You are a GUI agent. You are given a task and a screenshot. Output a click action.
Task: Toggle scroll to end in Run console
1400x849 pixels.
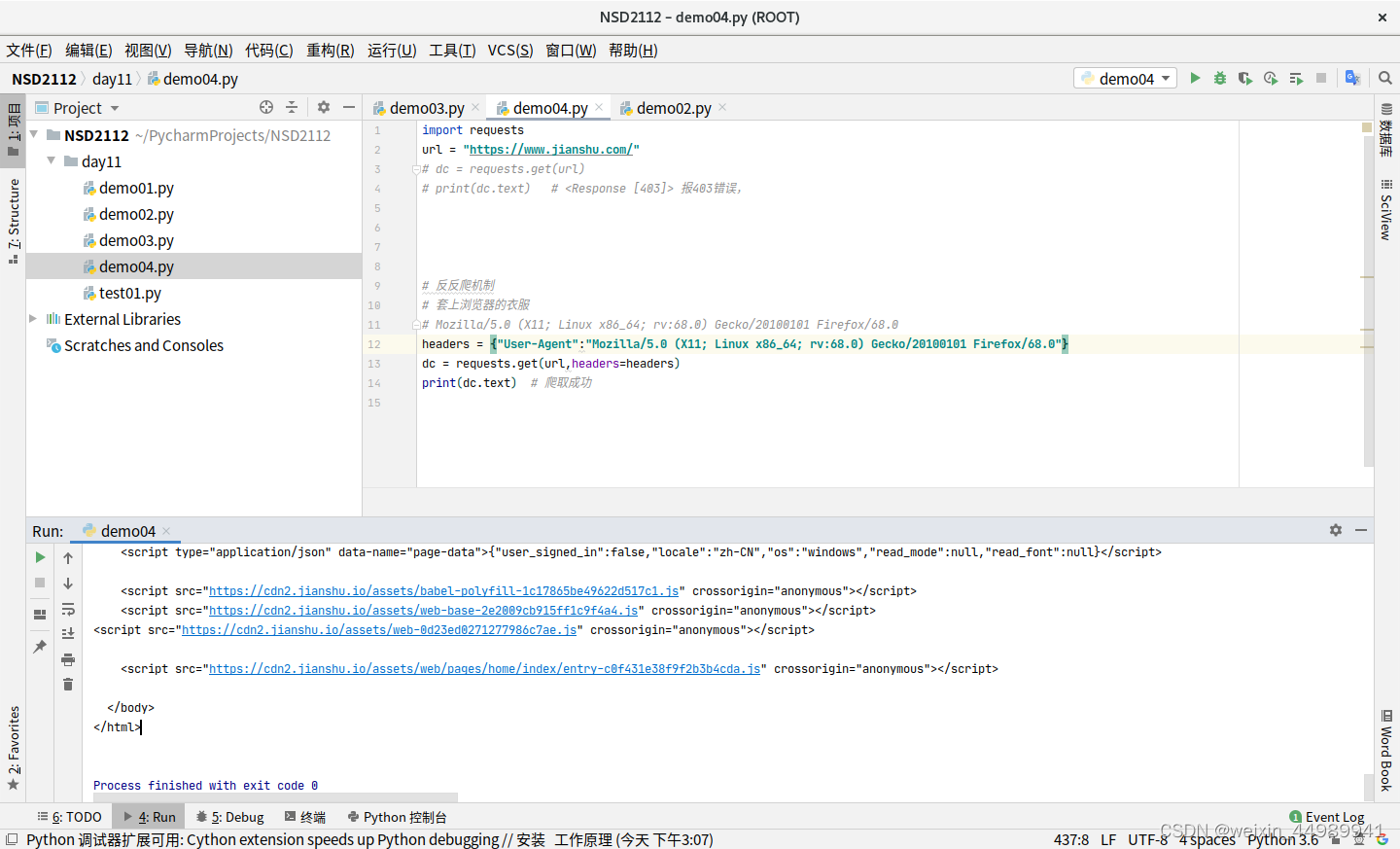68,634
